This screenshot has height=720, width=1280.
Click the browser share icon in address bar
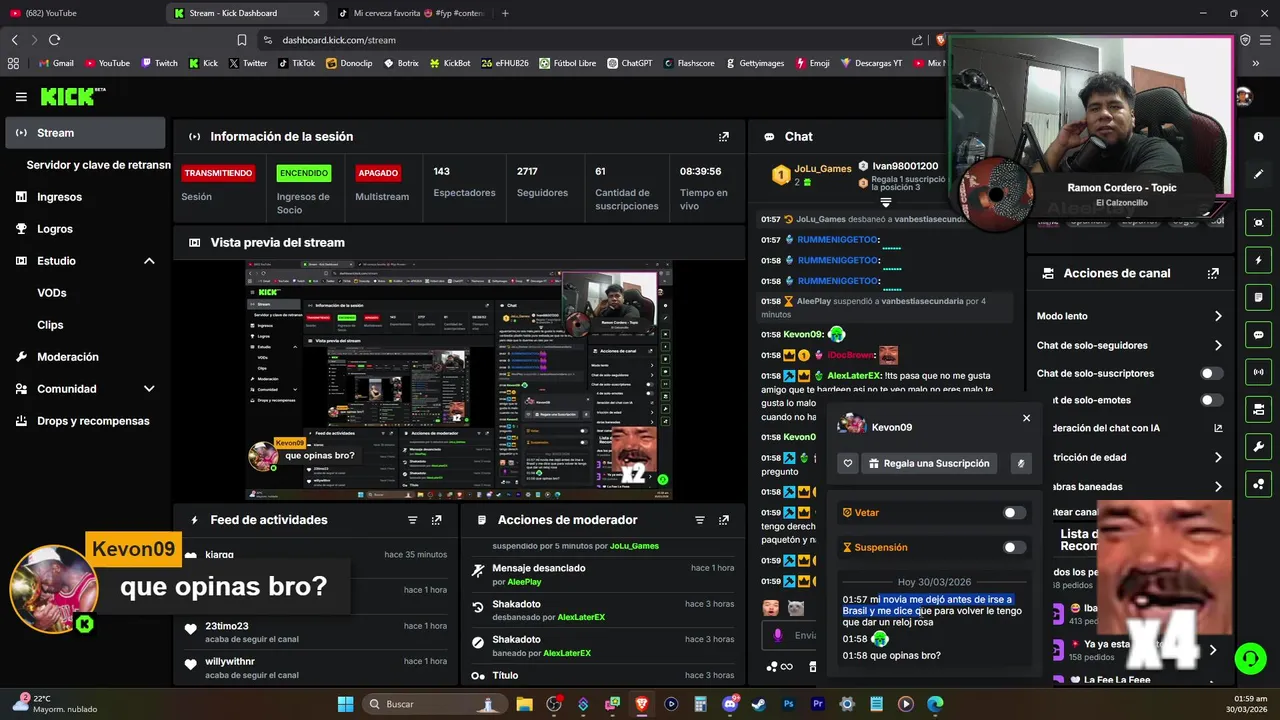pos(917,40)
